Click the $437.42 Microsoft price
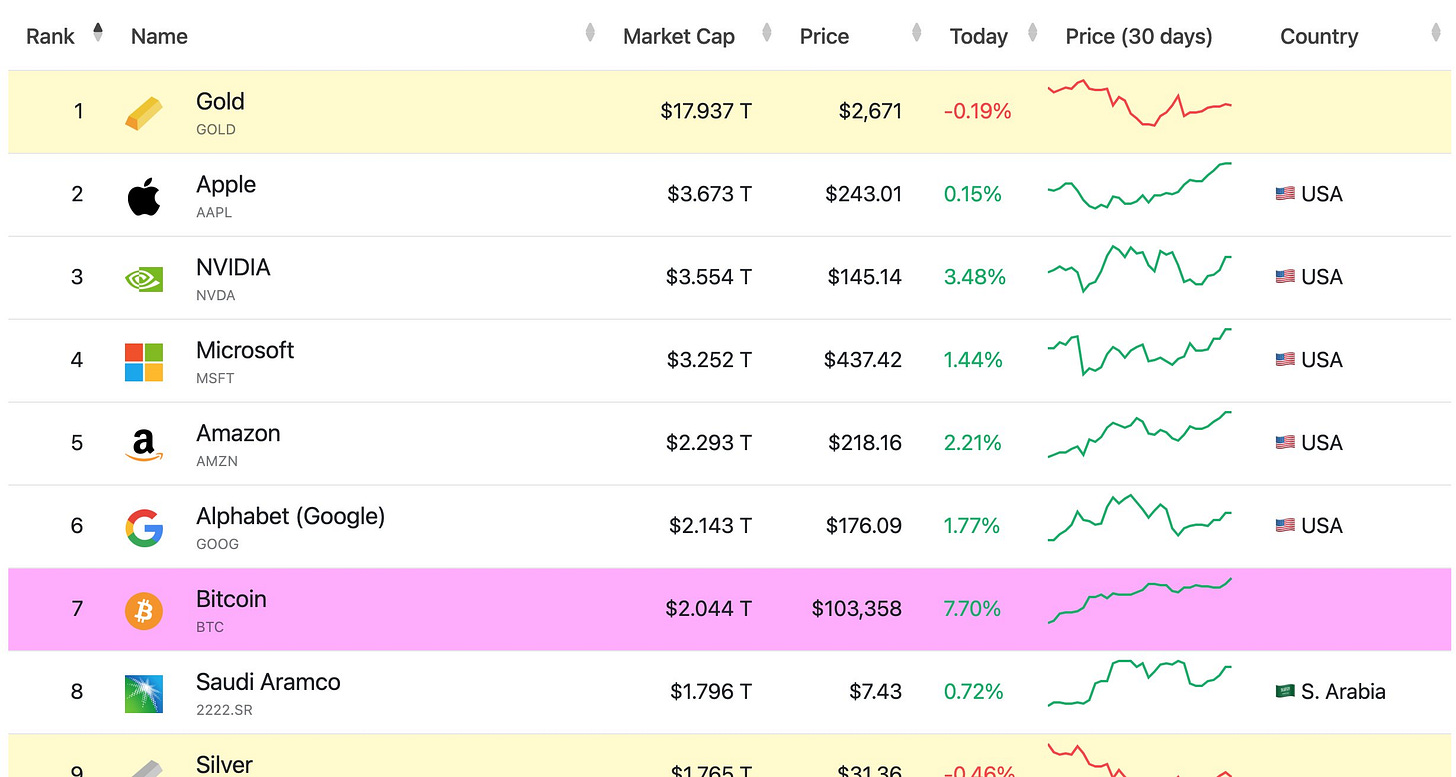The image size is (1456, 777). (863, 360)
